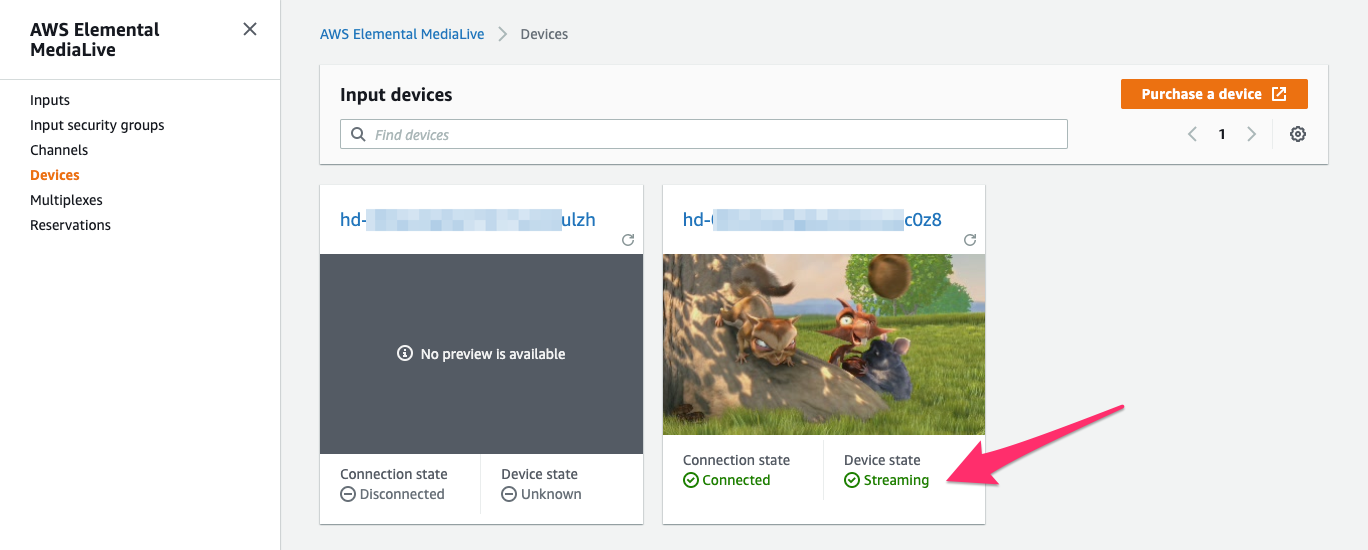Viewport: 1368px width, 550px height.
Task: Open the device link ending in ulzh
Action: click(467, 219)
